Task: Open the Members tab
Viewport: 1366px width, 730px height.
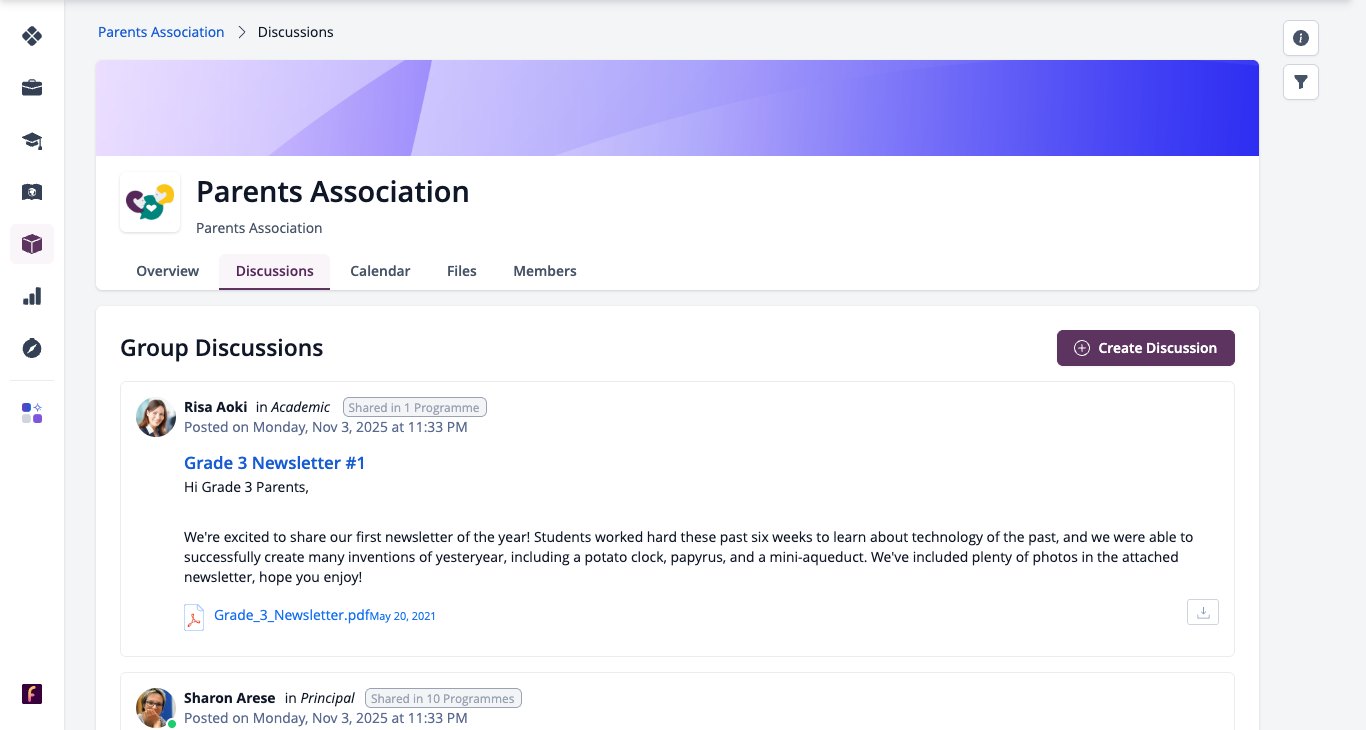Action: (545, 271)
